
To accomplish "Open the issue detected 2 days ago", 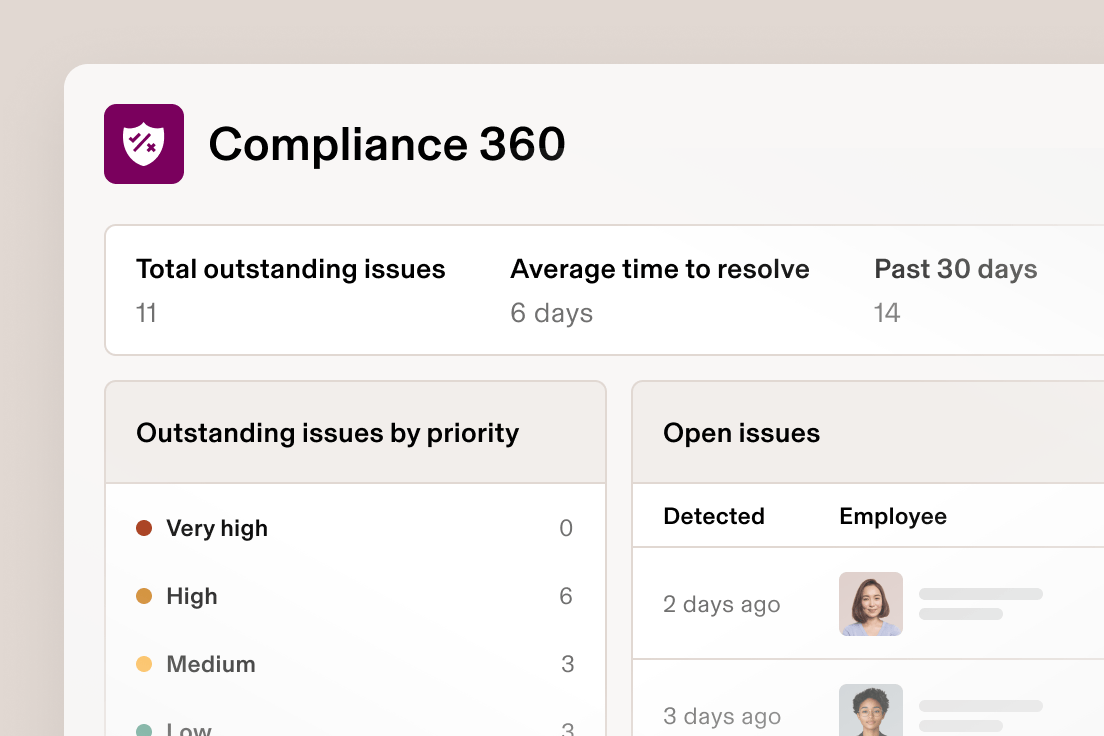I will coord(721,604).
